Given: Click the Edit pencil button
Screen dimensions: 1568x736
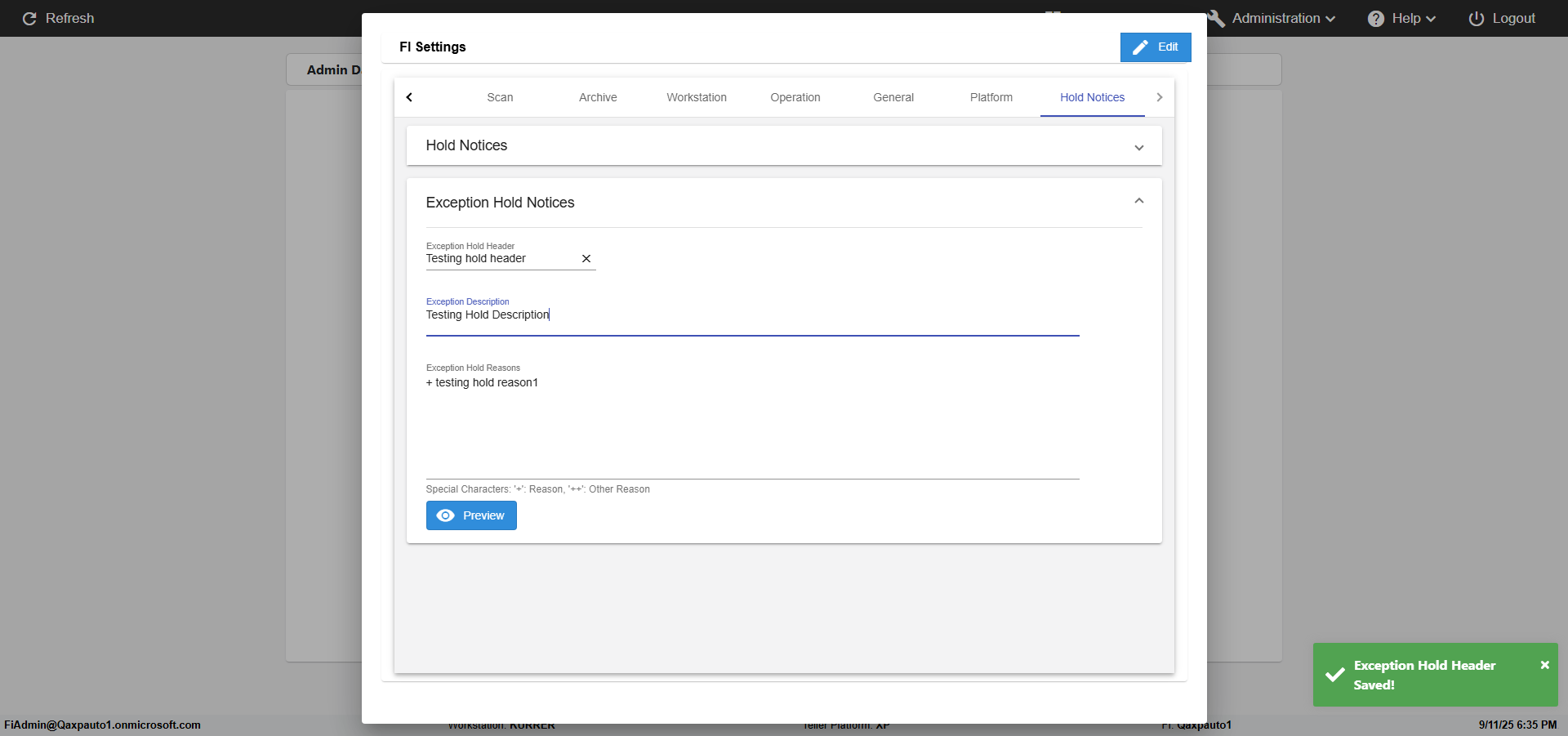Looking at the screenshot, I should [x=1155, y=47].
